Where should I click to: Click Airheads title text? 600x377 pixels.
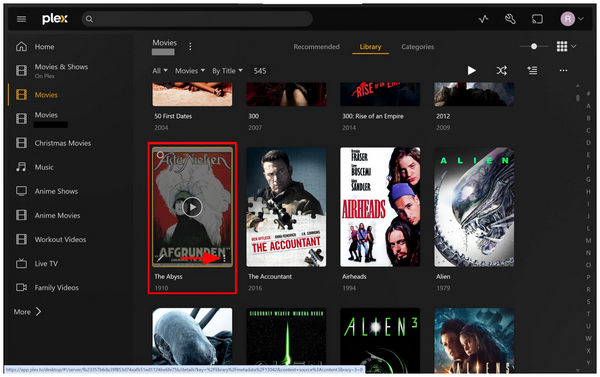tap(354, 276)
